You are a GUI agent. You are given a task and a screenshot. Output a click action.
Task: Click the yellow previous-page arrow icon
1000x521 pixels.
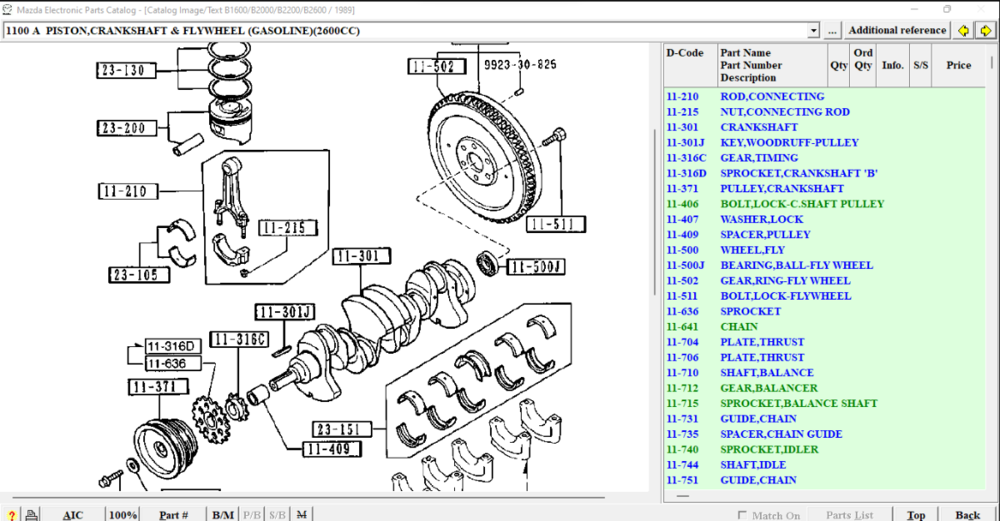click(964, 30)
